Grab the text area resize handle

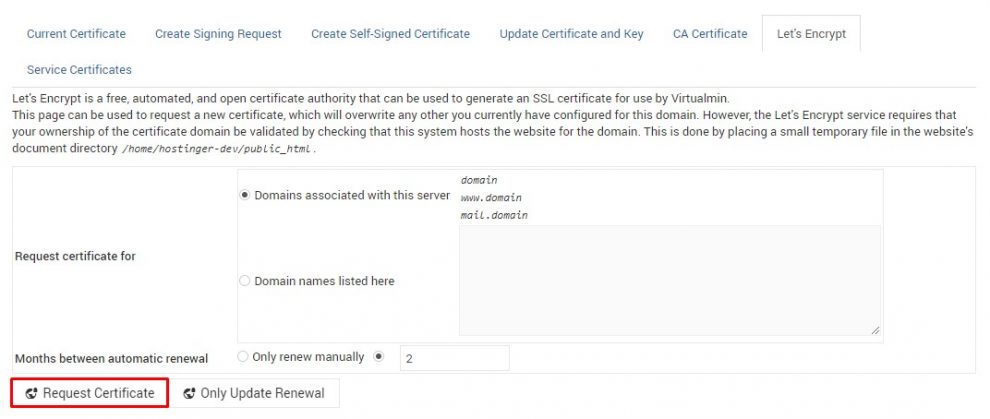point(876,330)
